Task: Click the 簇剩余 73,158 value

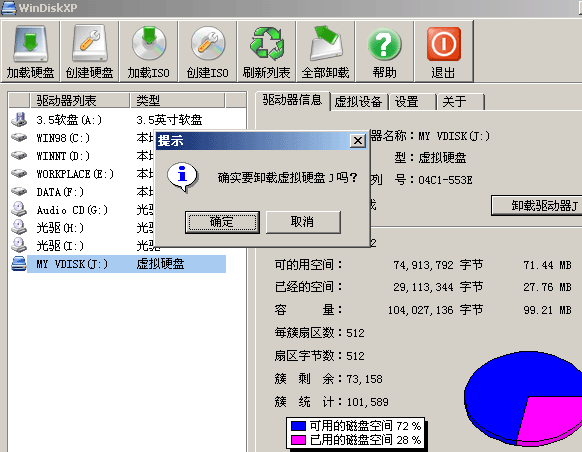Action: pyautogui.click(x=364, y=379)
